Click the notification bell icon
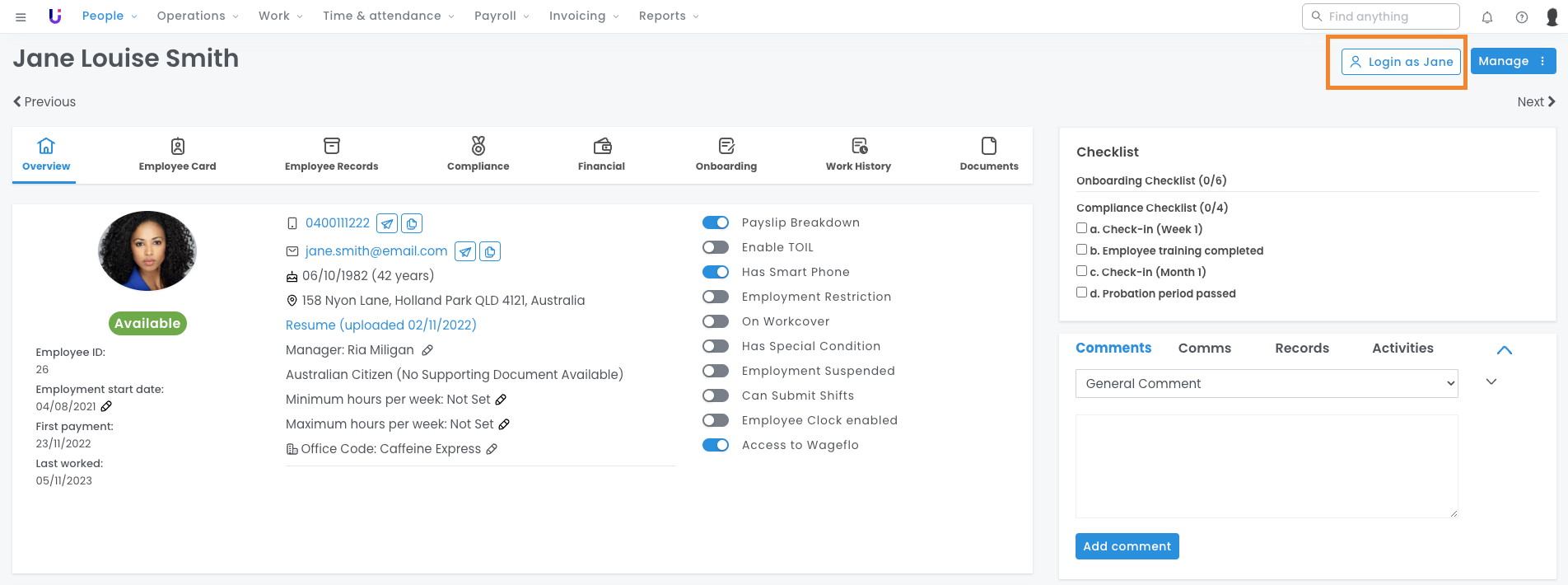The height and width of the screenshot is (585, 1568). click(1487, 16)
